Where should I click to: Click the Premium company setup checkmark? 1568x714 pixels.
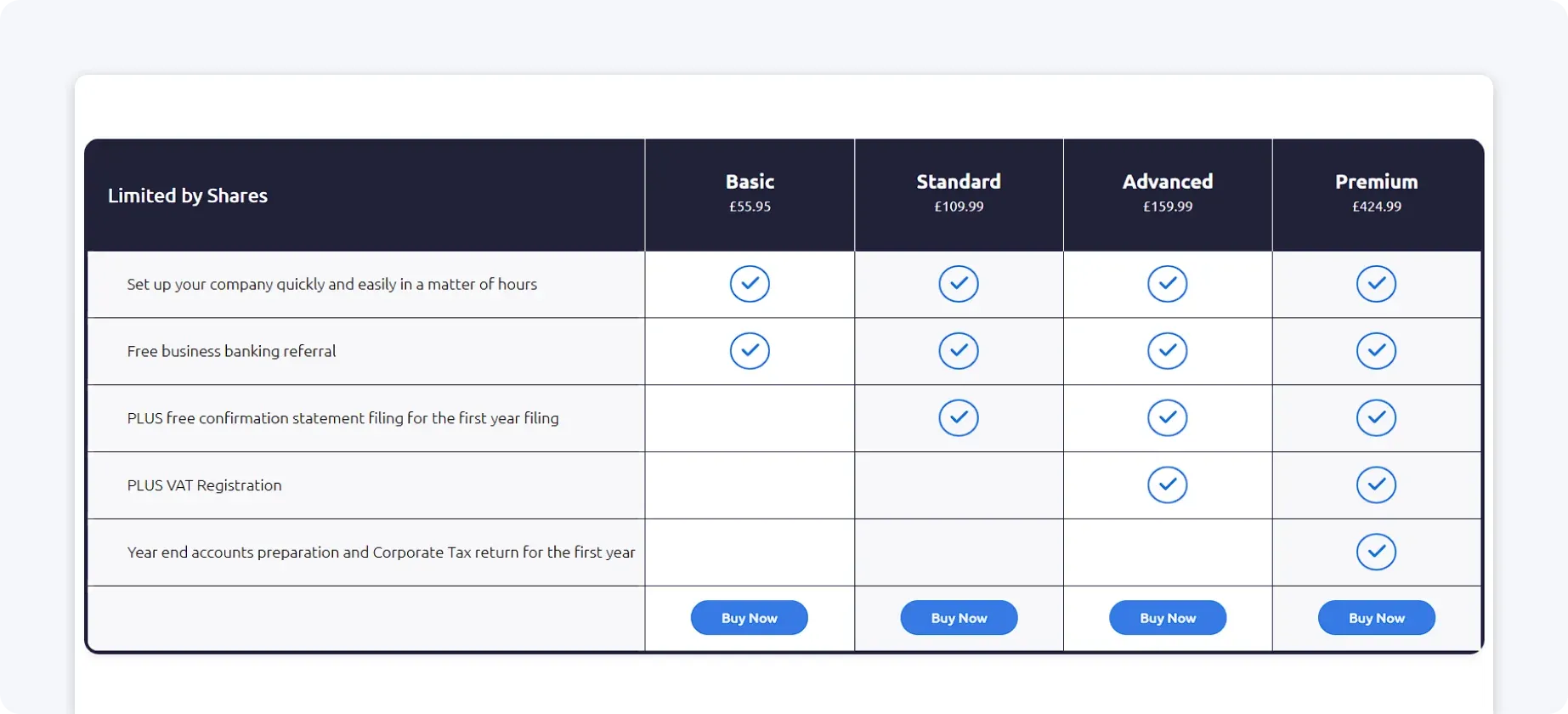pos(1376,284)
